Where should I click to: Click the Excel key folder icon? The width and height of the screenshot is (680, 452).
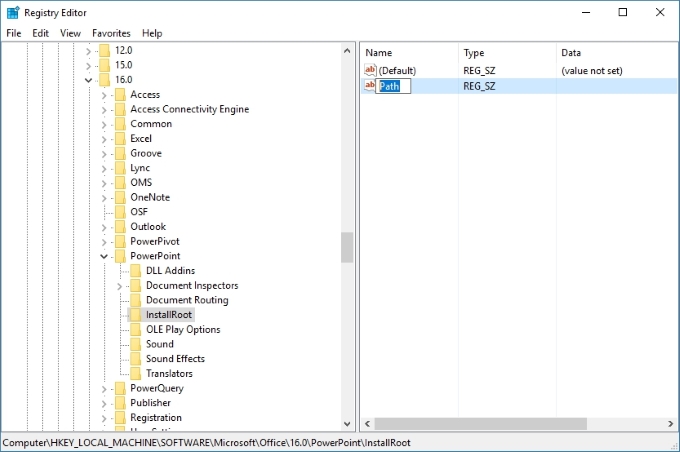(120, 139)
